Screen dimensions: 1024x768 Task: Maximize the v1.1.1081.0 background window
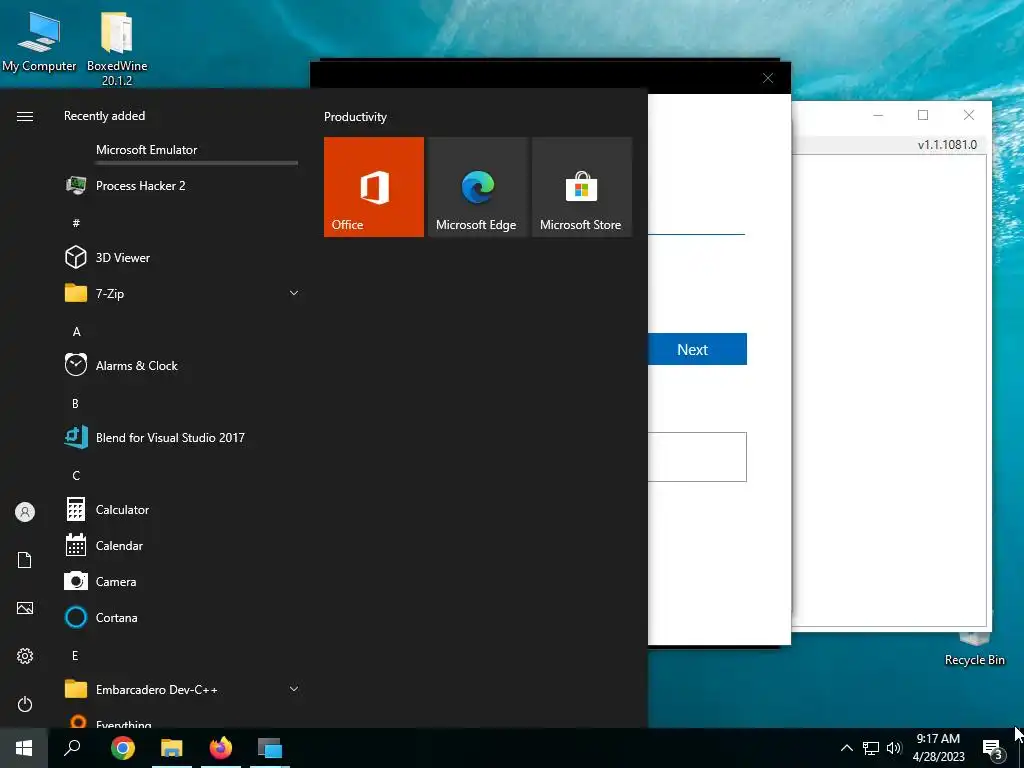[x=923, y=115]
